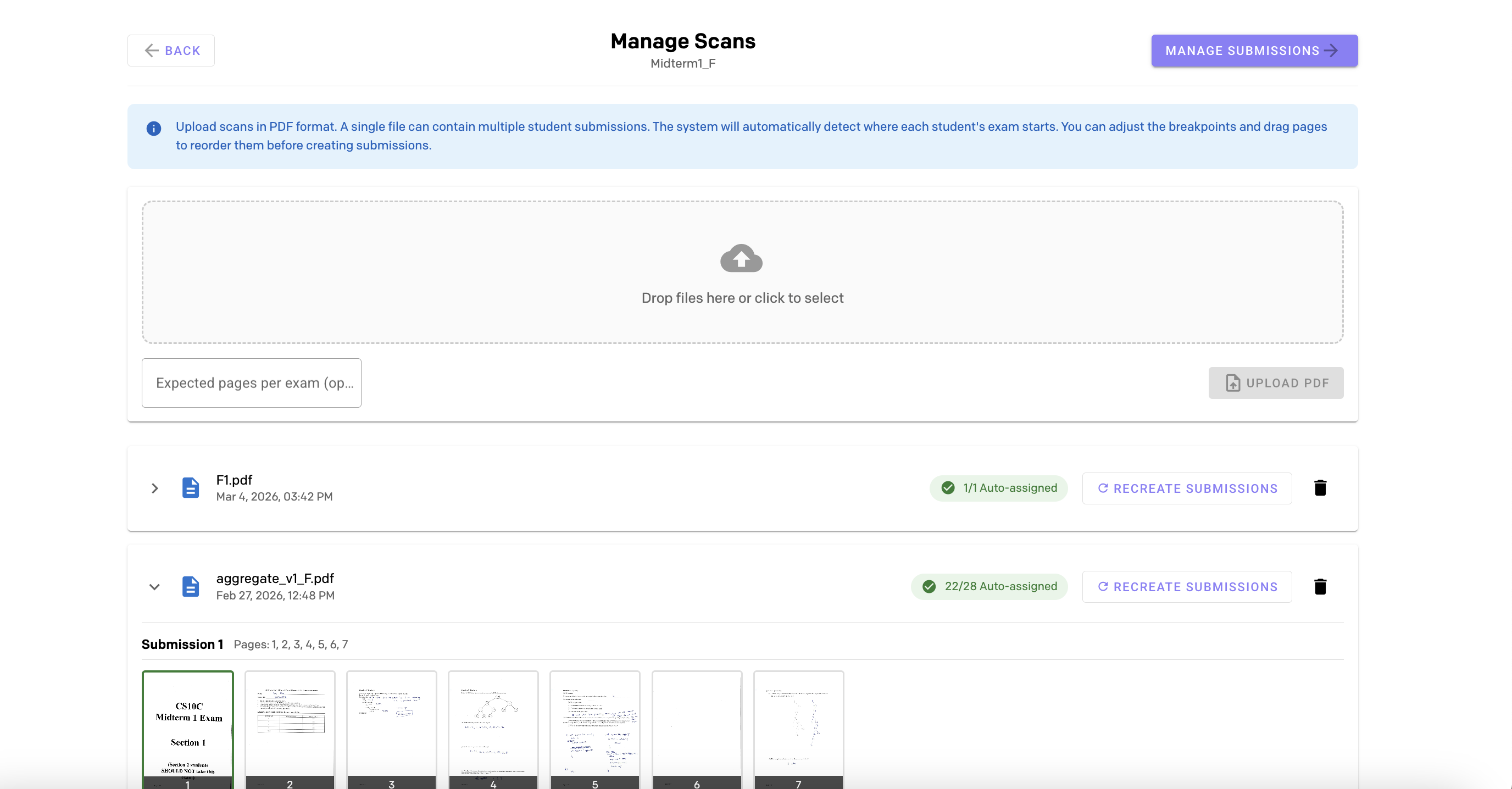Click the cloud upload icon in the drop zone
Viewport: 1512px width, 789px height.
pos(741,258)
